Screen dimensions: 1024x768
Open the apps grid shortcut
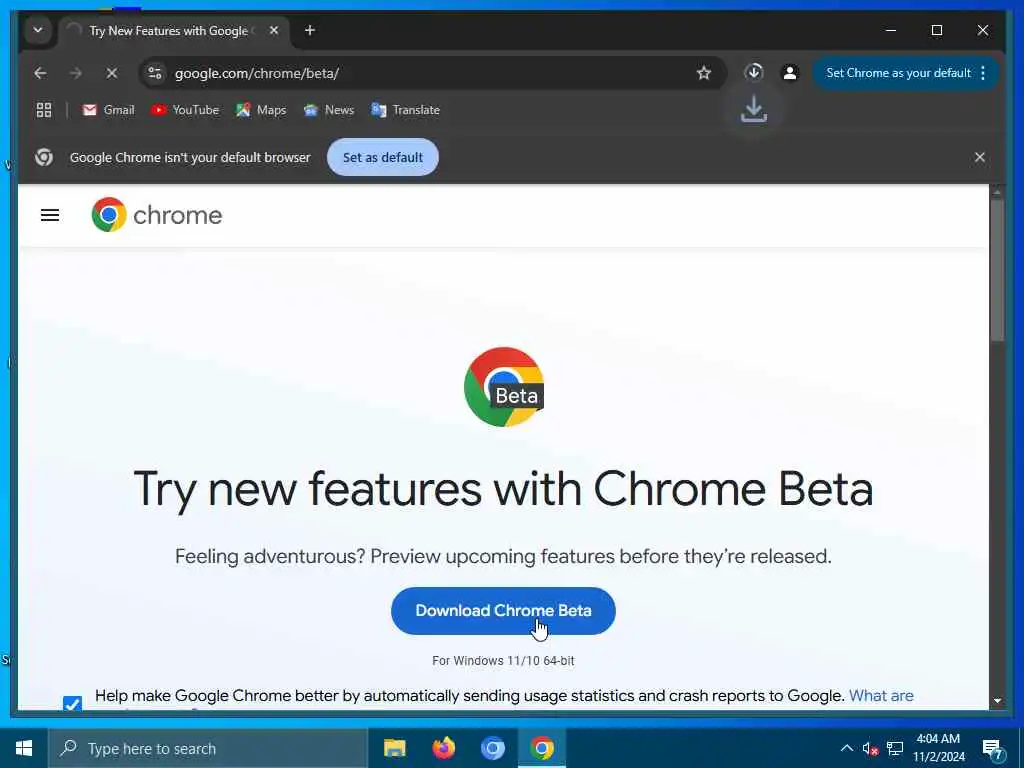44,110
